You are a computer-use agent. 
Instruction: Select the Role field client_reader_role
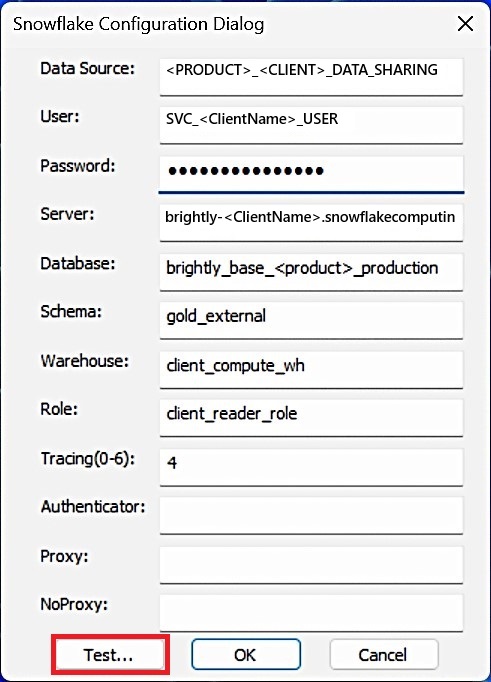coord(311,418)
